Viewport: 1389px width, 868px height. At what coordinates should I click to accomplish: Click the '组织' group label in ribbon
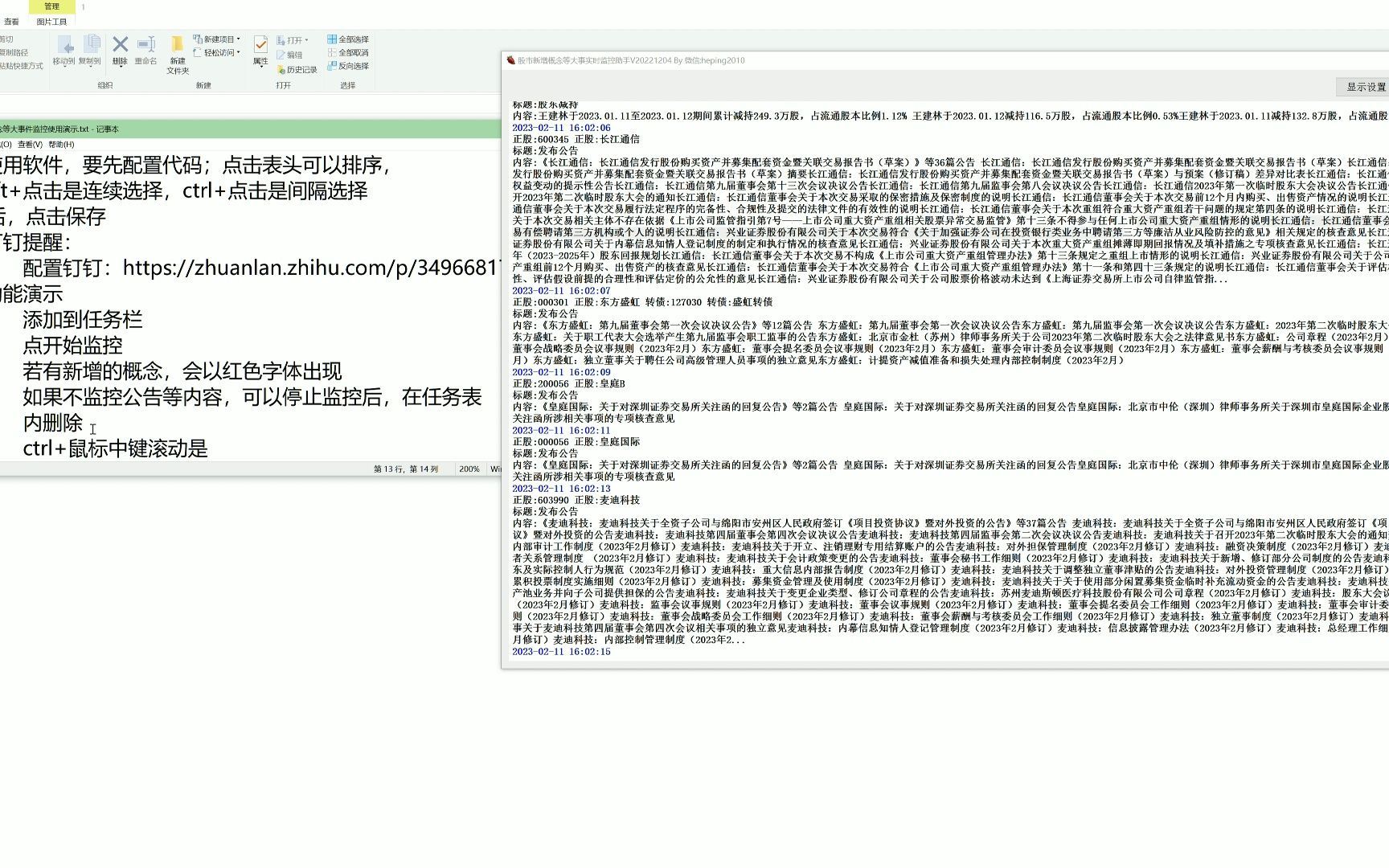[x=105, y=85]
